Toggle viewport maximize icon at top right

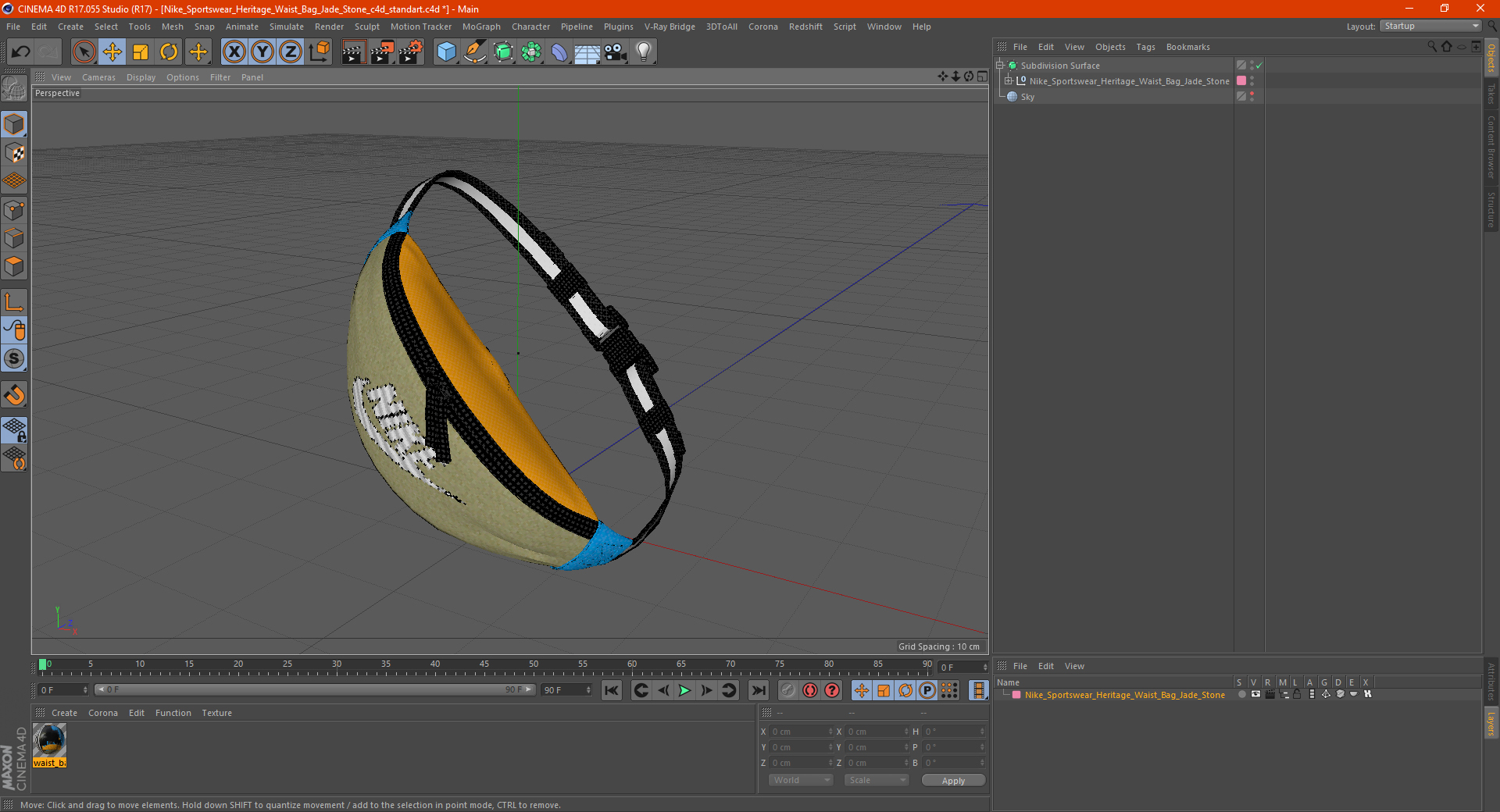982,77
